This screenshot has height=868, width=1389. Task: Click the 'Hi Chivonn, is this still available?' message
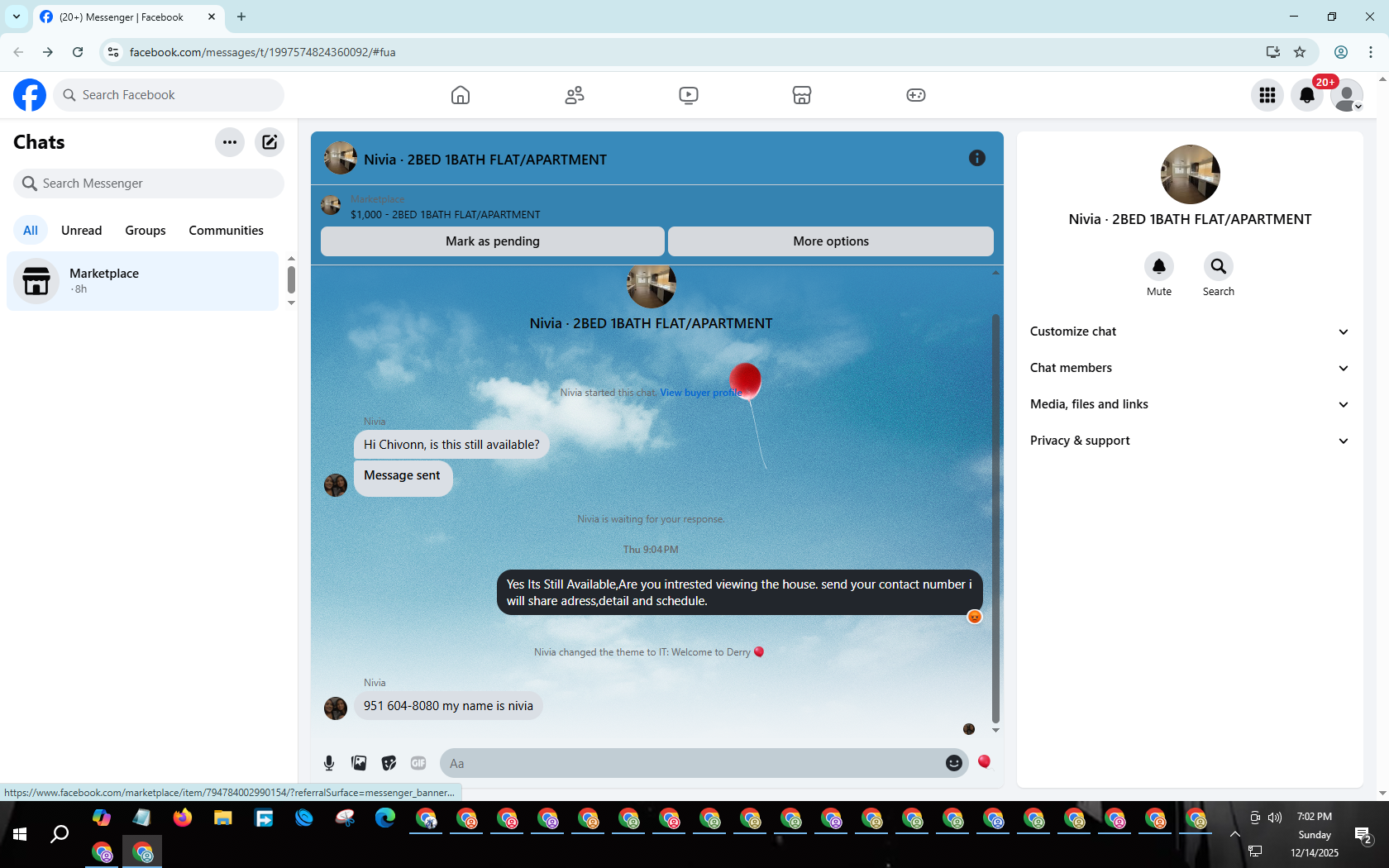coord(451,445)
